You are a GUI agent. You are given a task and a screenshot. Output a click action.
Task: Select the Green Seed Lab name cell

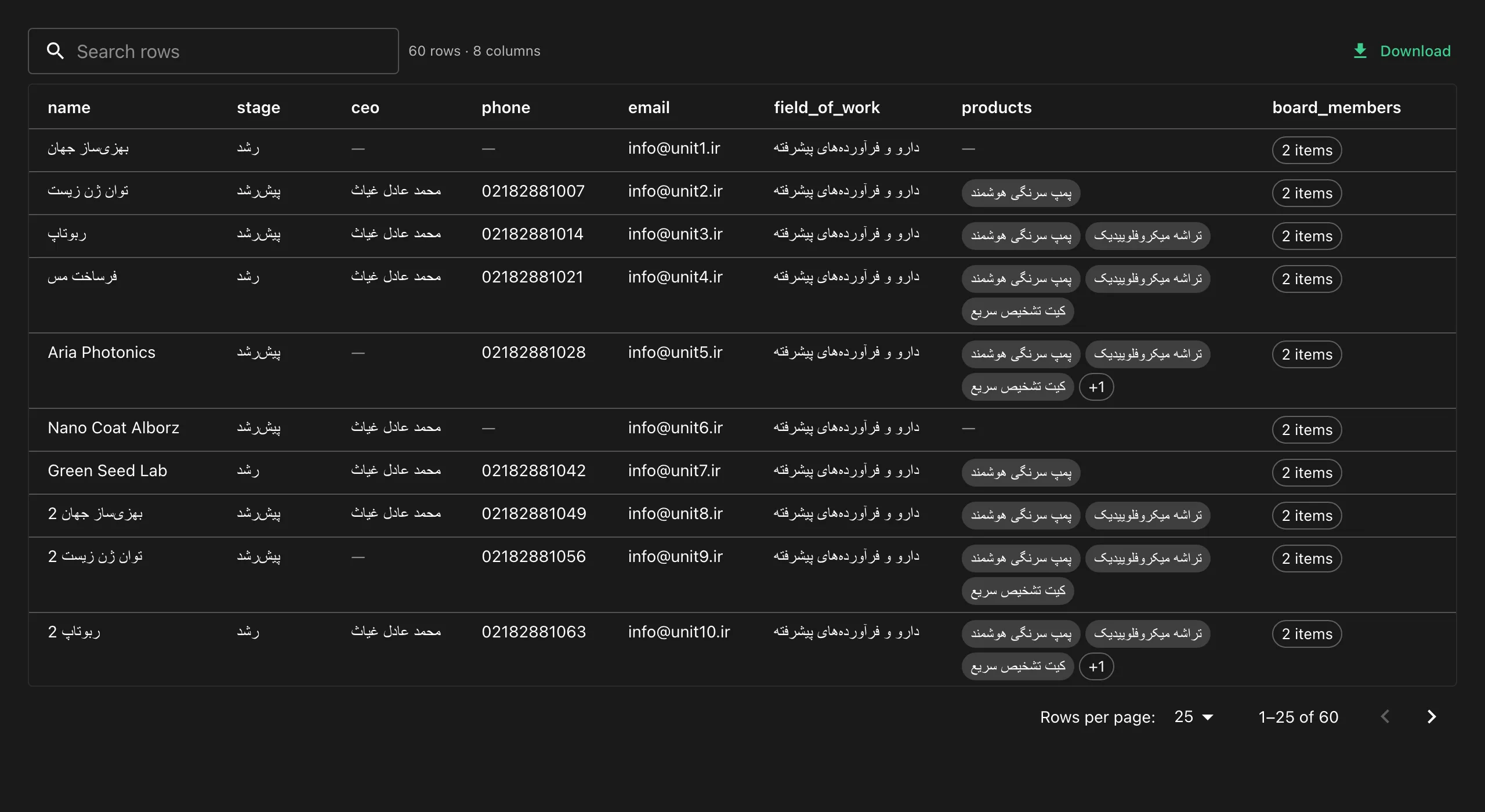[x=107, y=470]
